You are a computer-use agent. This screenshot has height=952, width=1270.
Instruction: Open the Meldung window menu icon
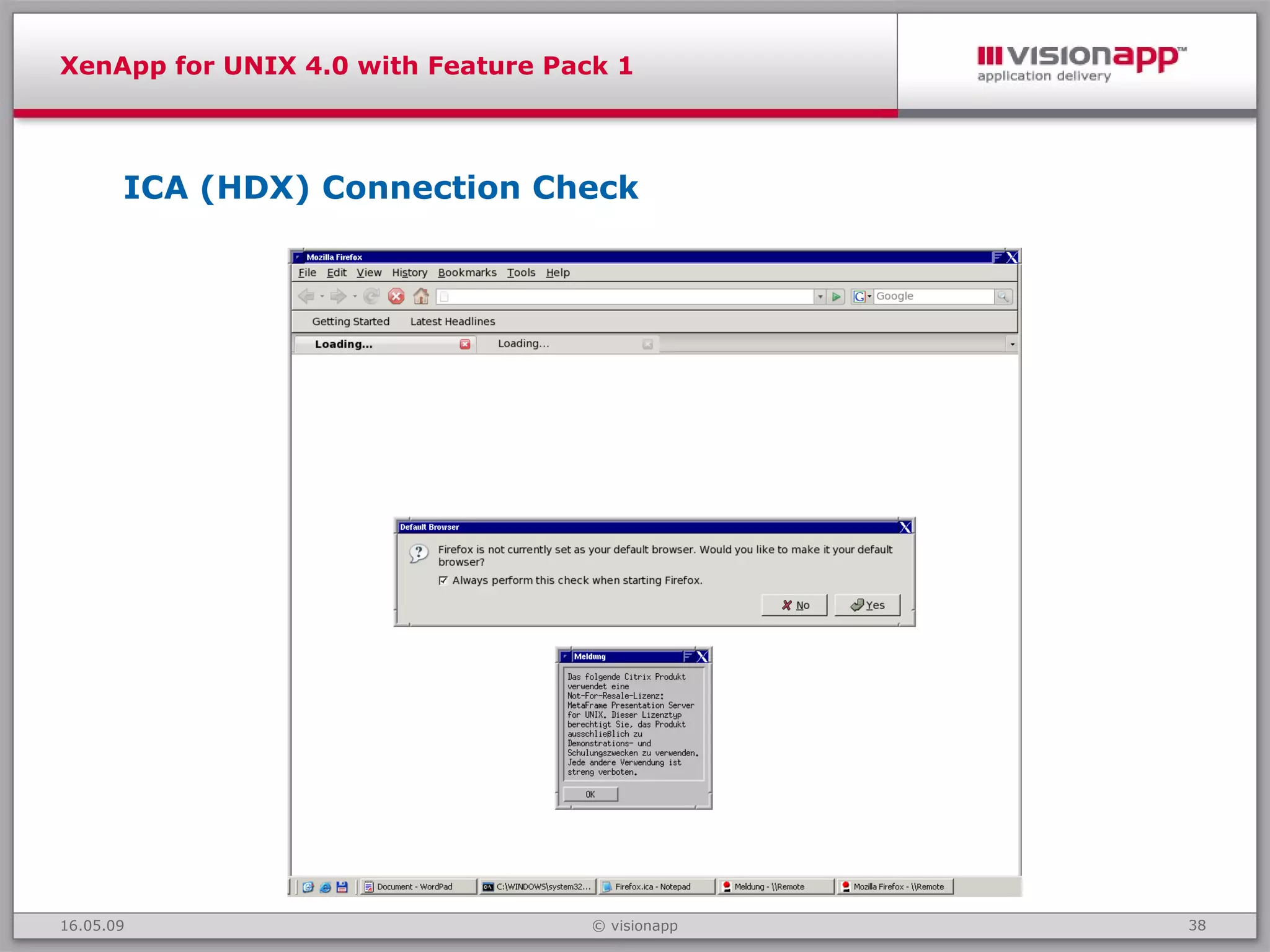click(x=566, y=656)
